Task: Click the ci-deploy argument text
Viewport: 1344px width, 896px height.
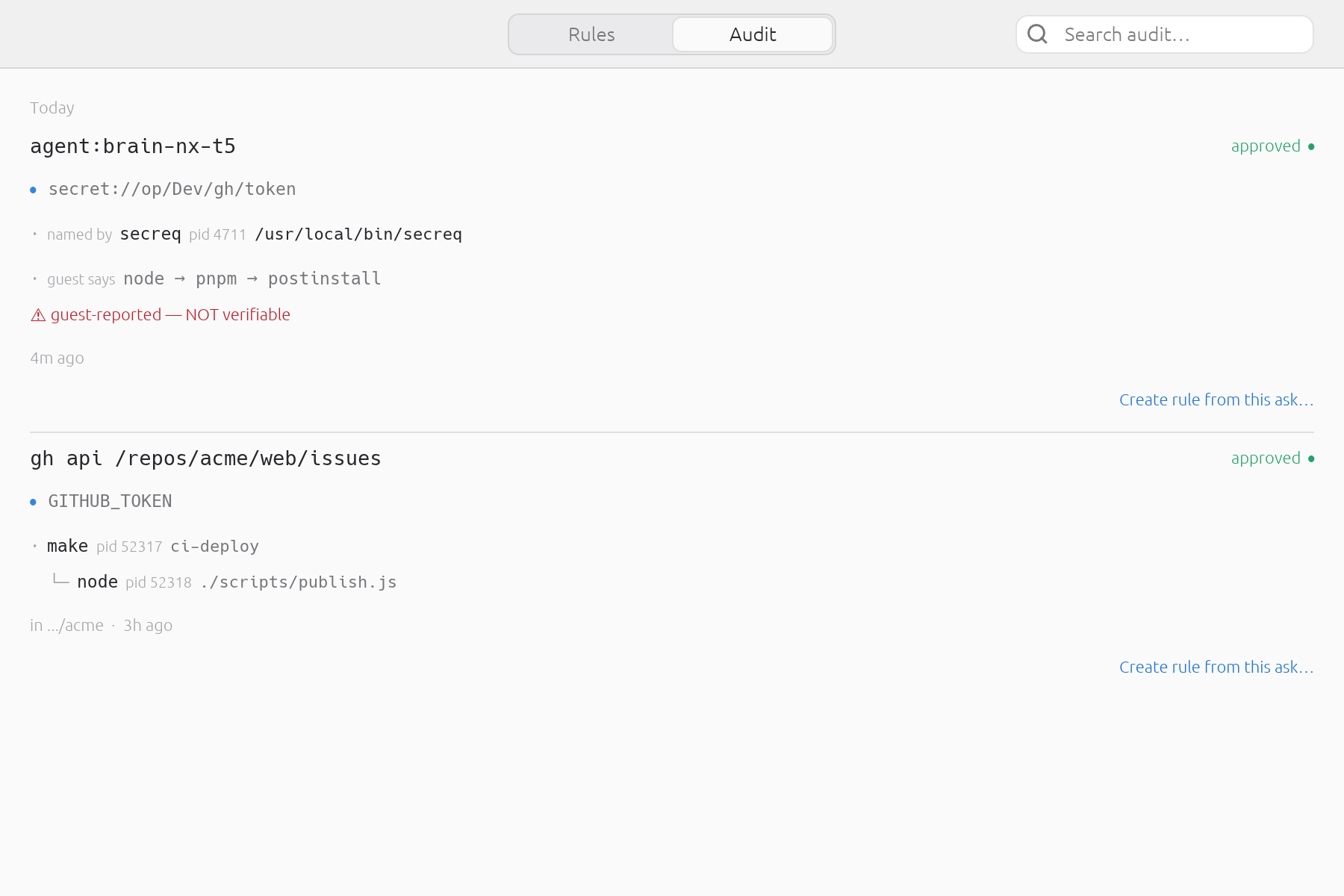Action: click(214, 547)
